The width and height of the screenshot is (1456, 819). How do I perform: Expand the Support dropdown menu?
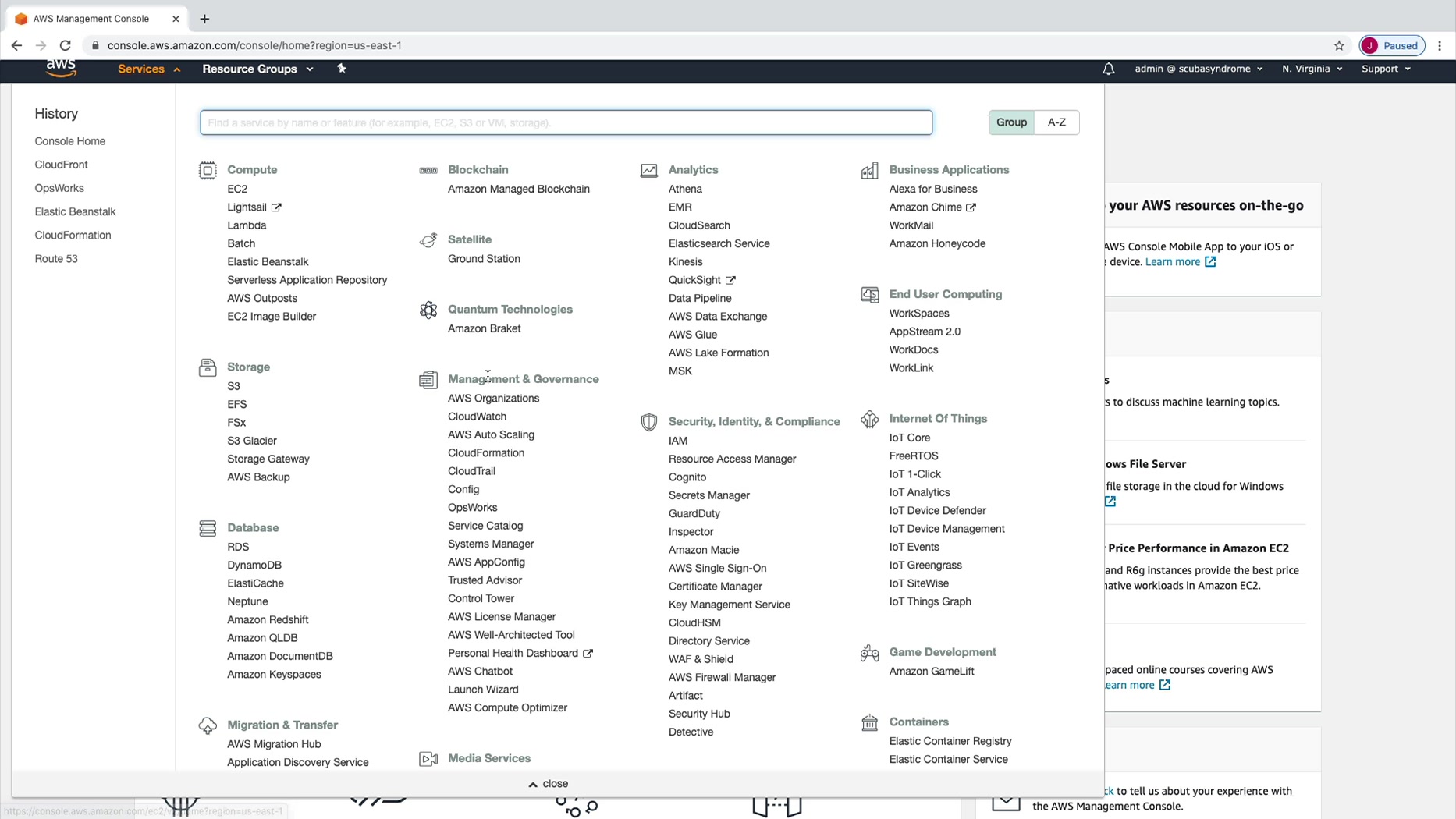(1386, 69)
